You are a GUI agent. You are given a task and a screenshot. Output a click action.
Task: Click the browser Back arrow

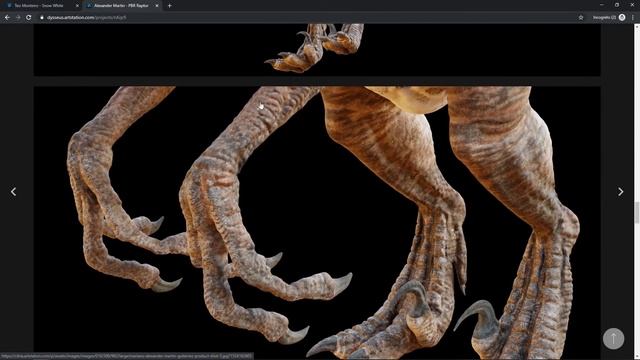point(7,18)
